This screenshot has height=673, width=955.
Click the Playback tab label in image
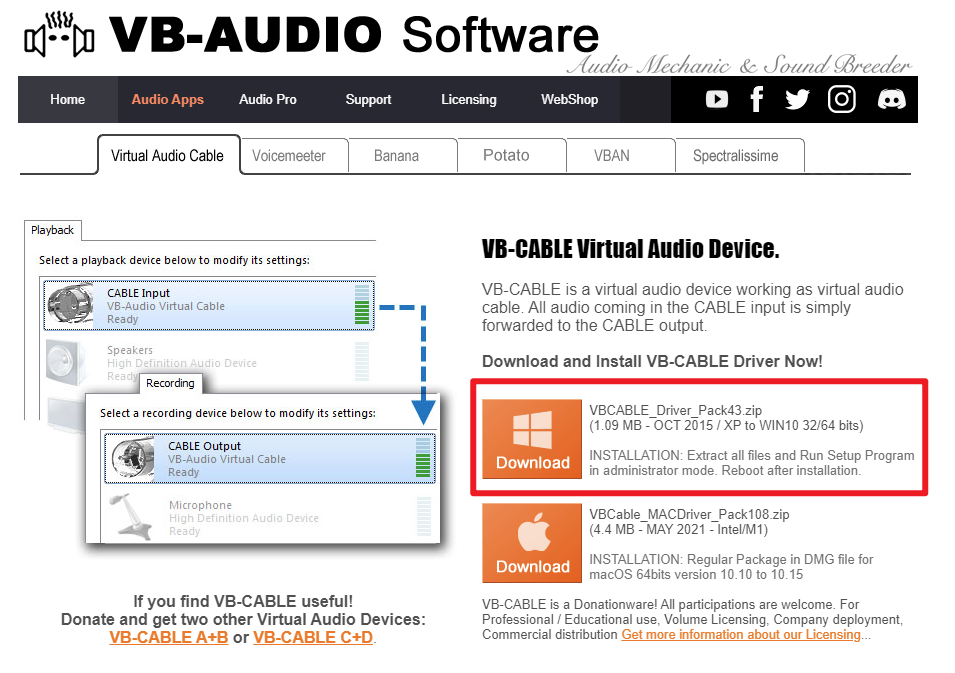[52, 230]
